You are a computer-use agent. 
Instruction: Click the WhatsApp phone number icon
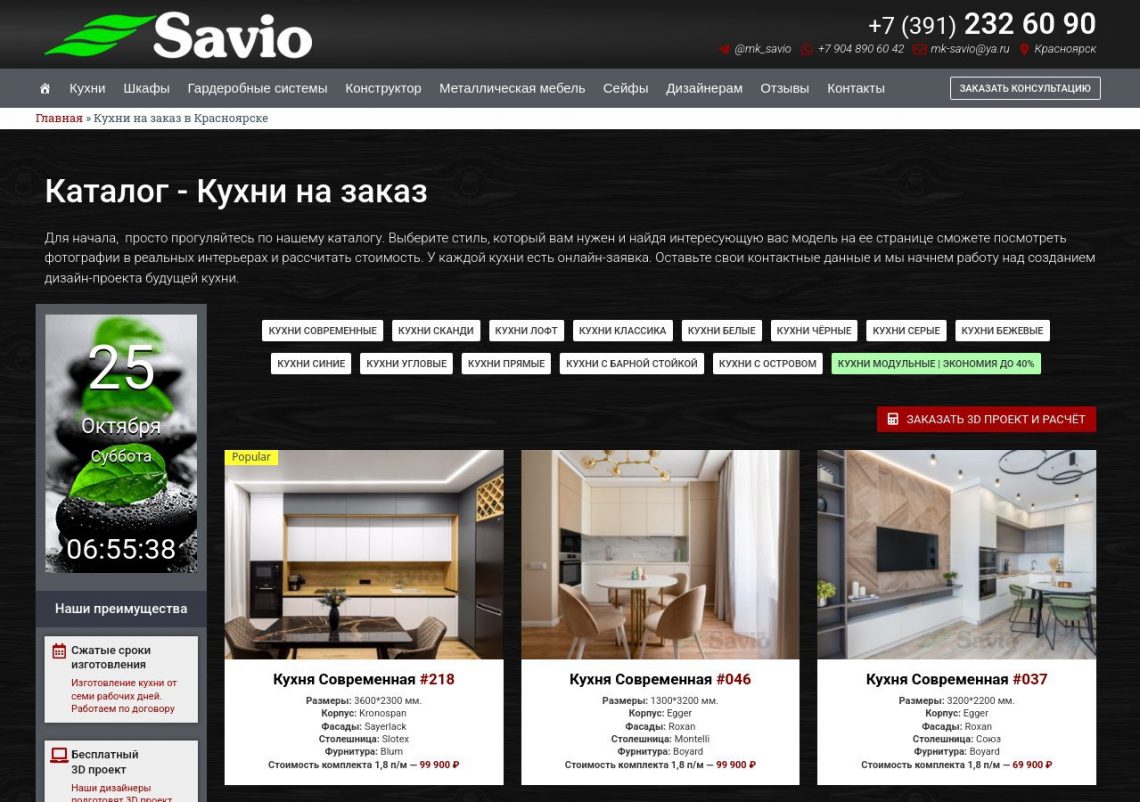pos(807,49)
